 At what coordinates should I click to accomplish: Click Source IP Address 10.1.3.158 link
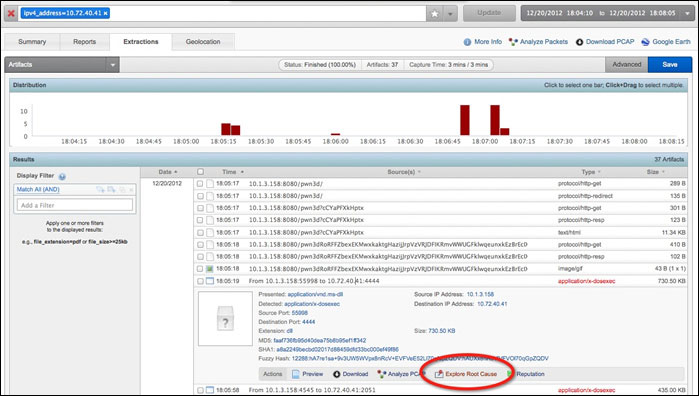[480, 294]
